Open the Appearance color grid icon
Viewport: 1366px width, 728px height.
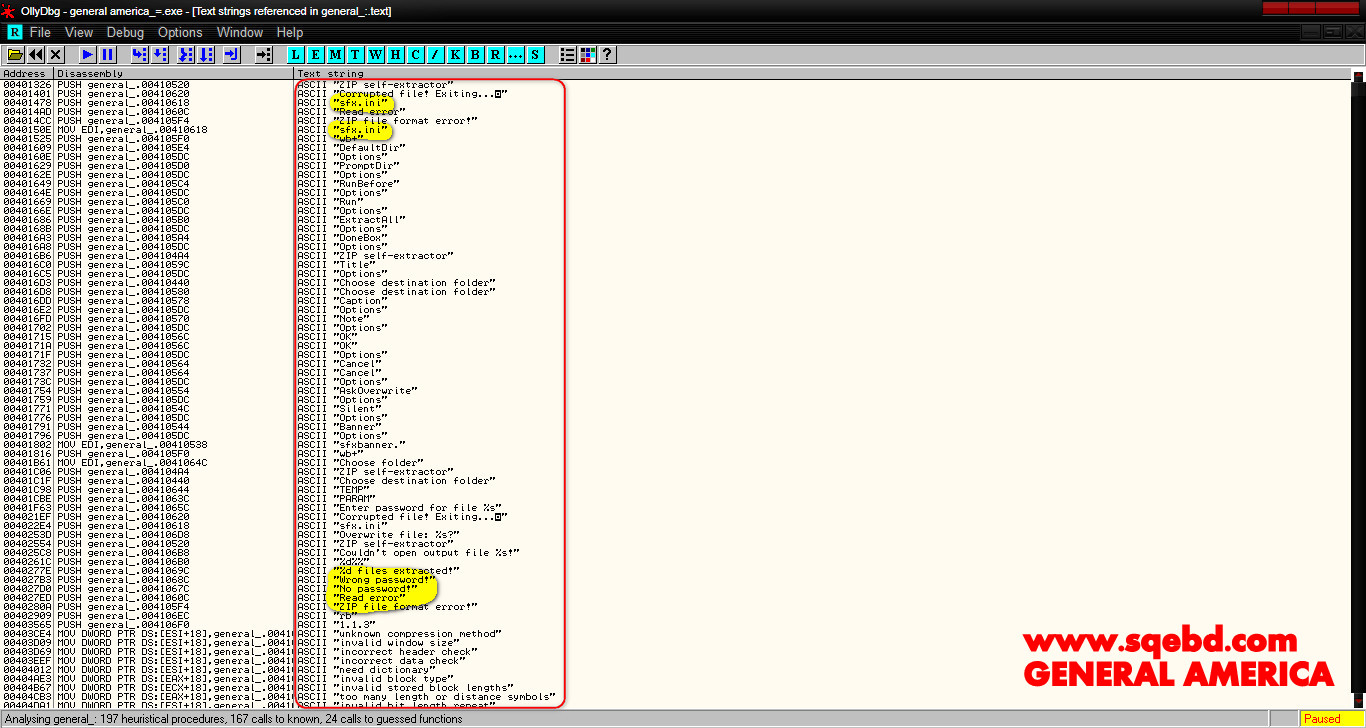tap(587, 54)
